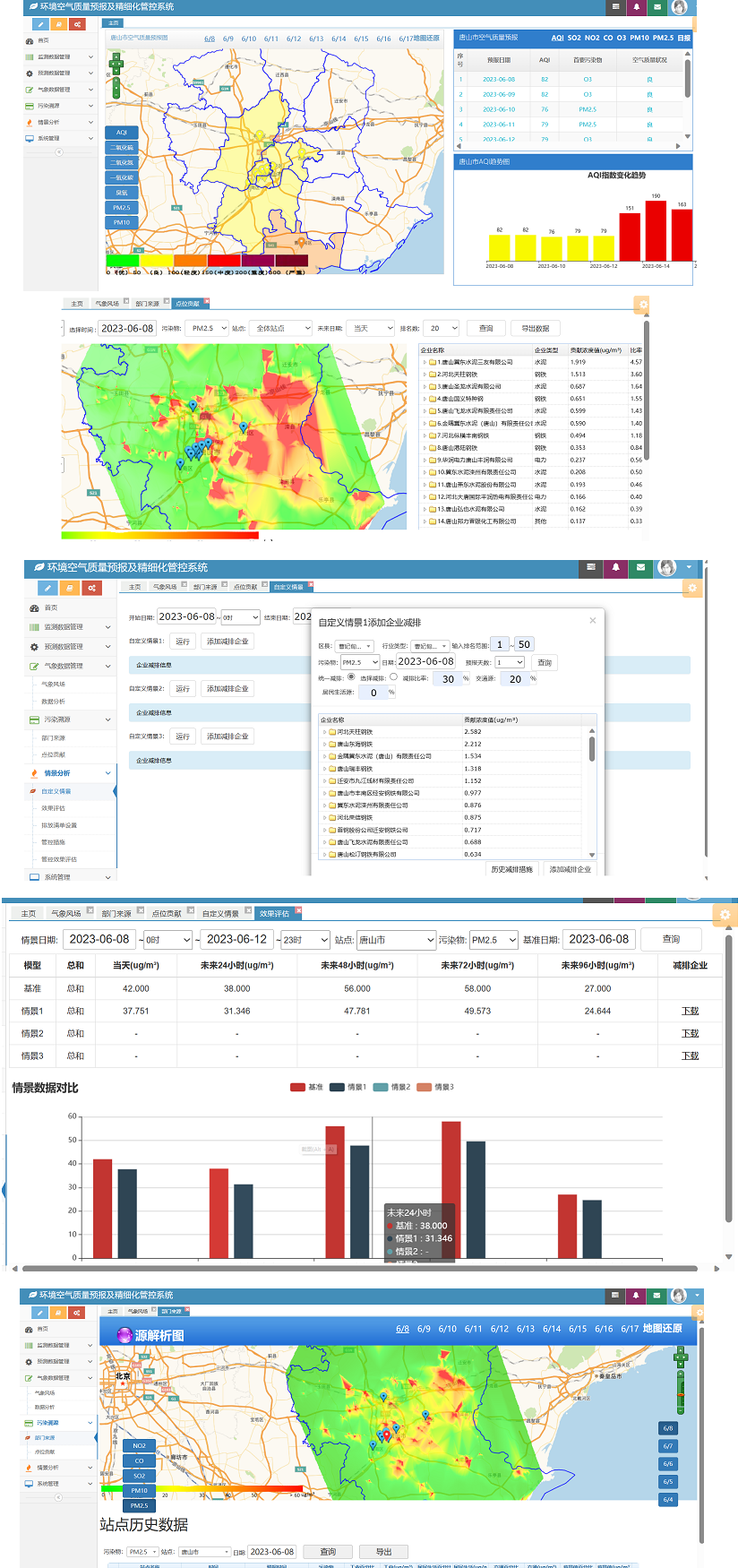Expand 1.唐山冀东水泥三友有限公司 tree row
The height and width of the screenshot is (1568, 738).
point(425,362)
